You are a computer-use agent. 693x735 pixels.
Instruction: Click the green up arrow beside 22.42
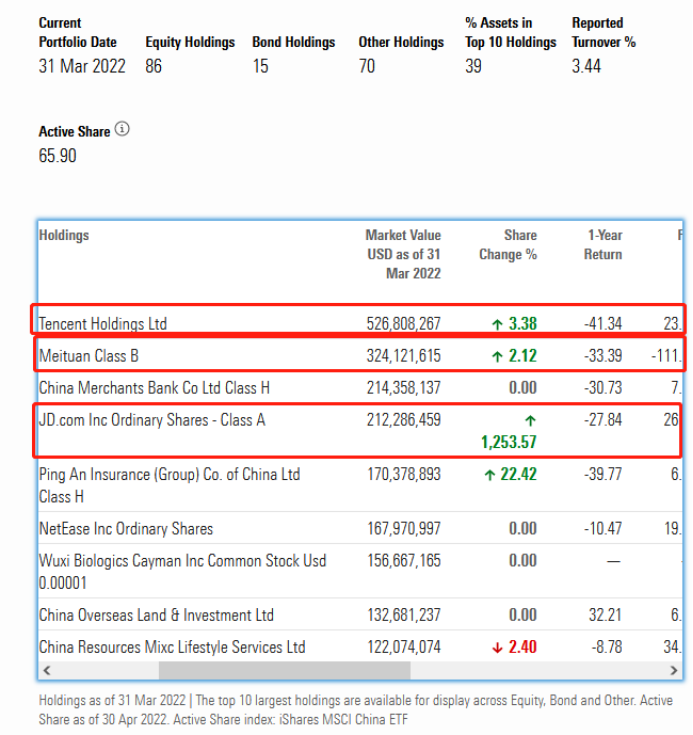click(x=489, y=474)
